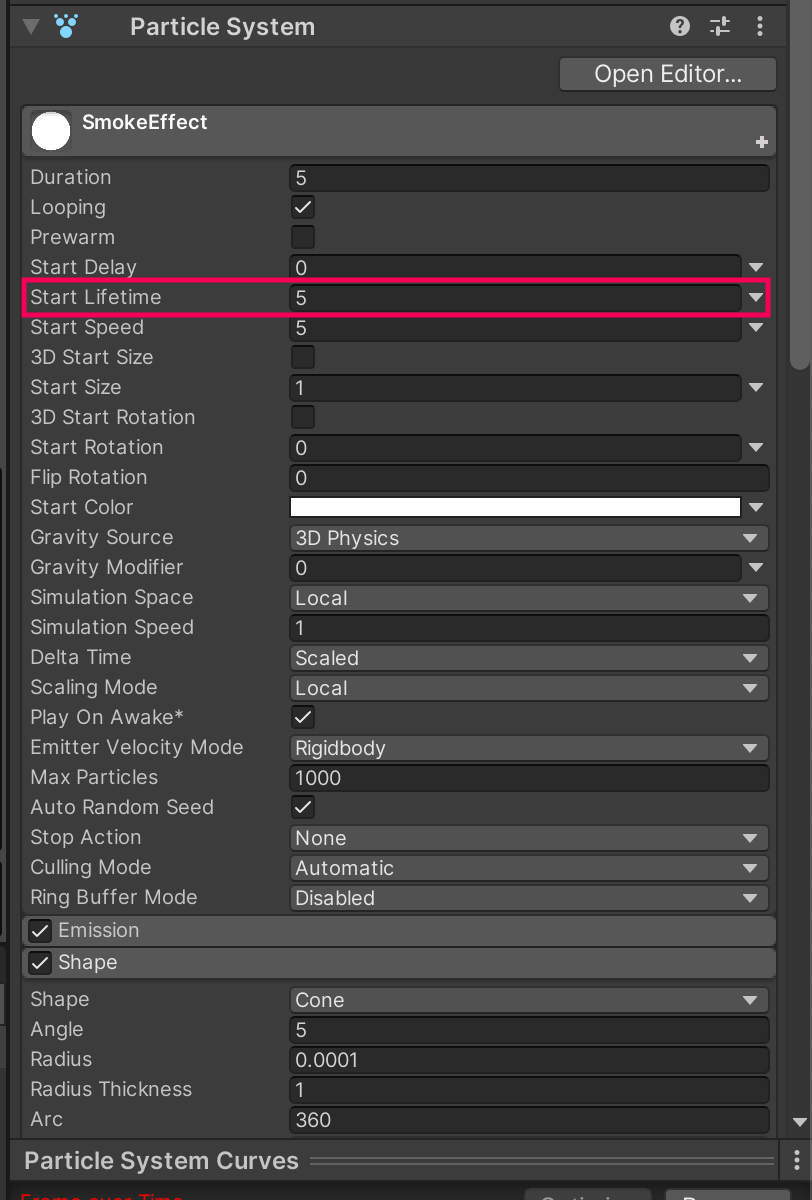Uncheck Play On Awake
The image size is (812, 1200).
pos(302,717)
